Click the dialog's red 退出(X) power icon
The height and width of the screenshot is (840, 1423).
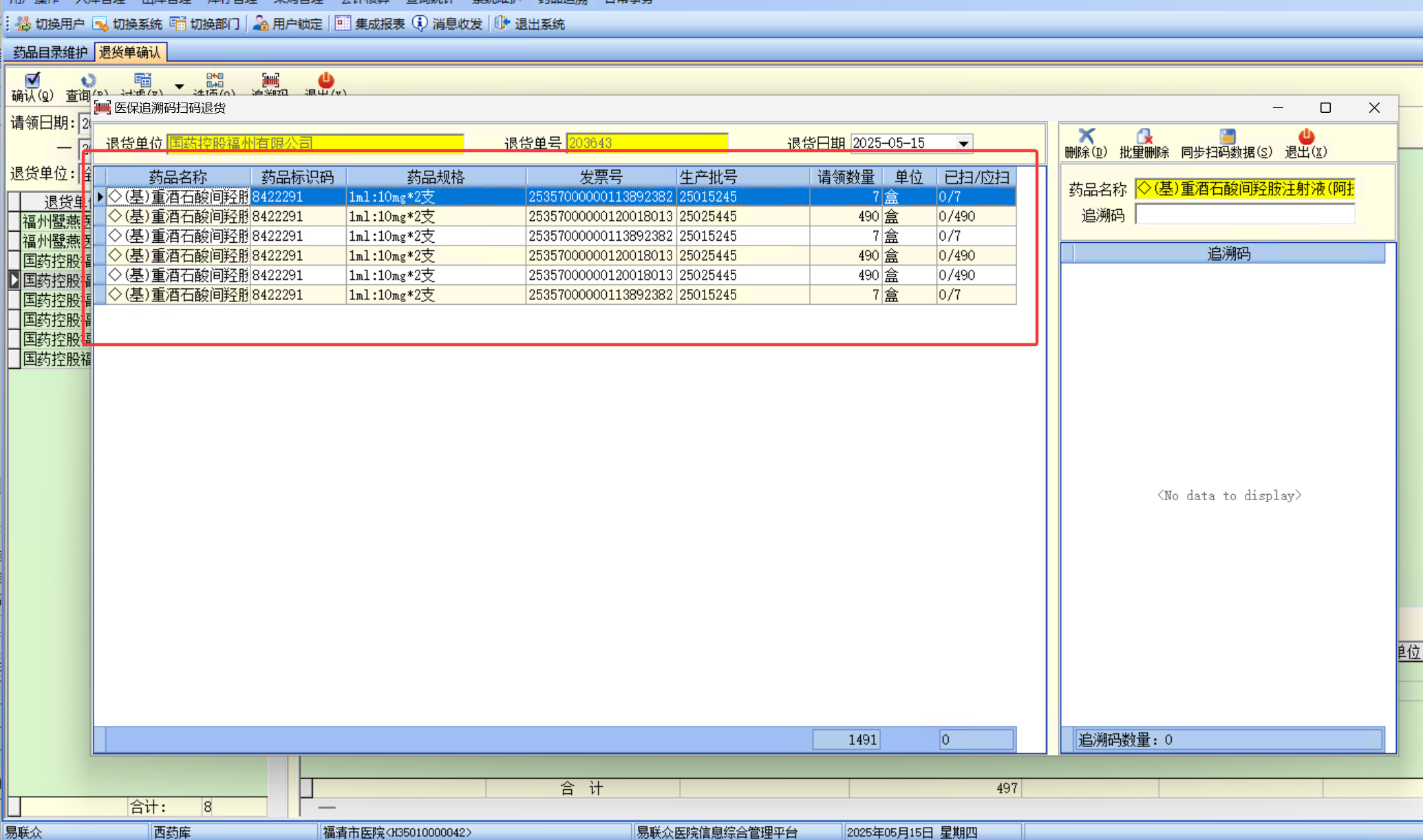(1305, 136)
